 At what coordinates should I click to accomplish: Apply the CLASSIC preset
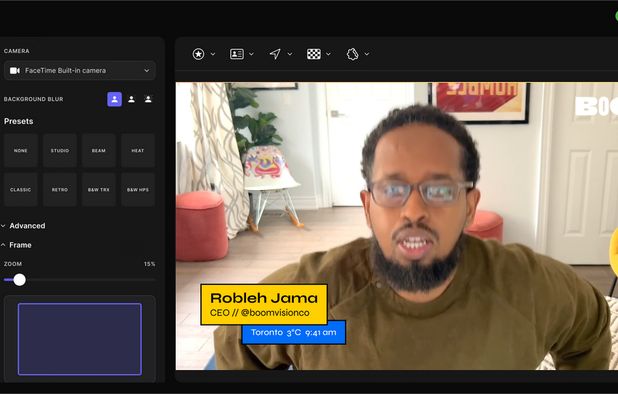[20, 190]
